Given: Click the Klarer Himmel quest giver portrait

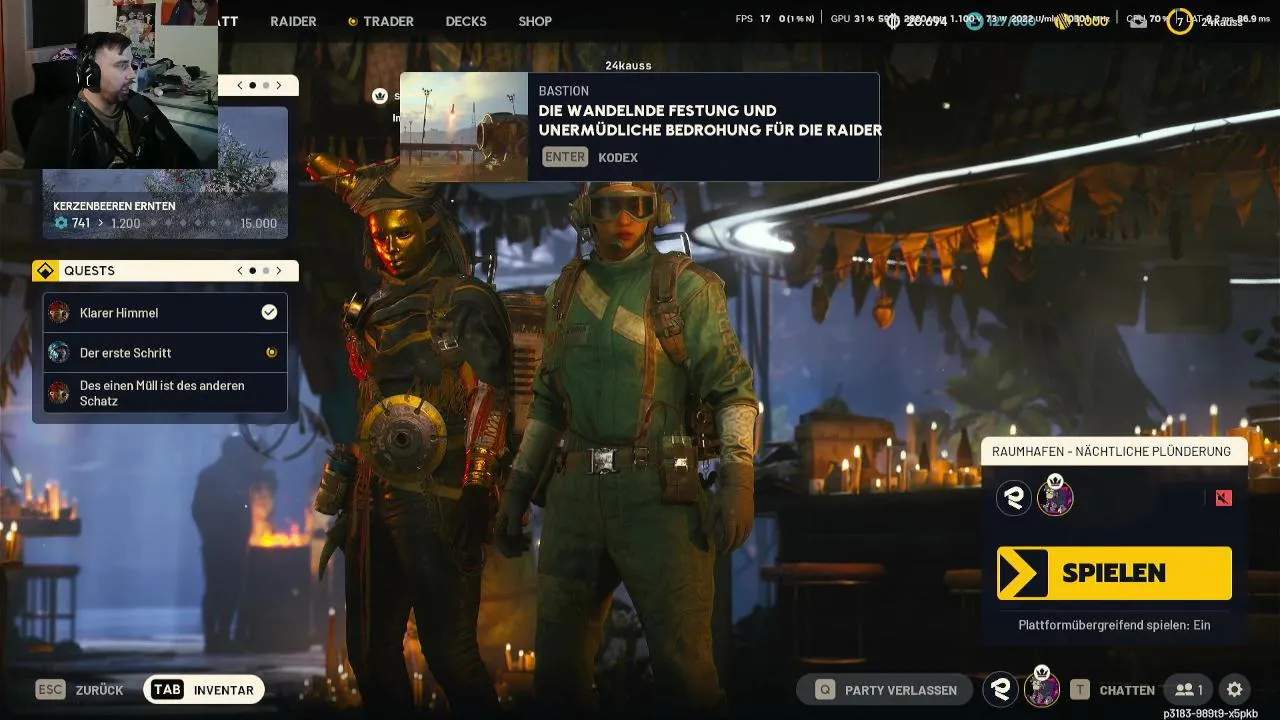Looking at the screenshot, I should 59,312.
